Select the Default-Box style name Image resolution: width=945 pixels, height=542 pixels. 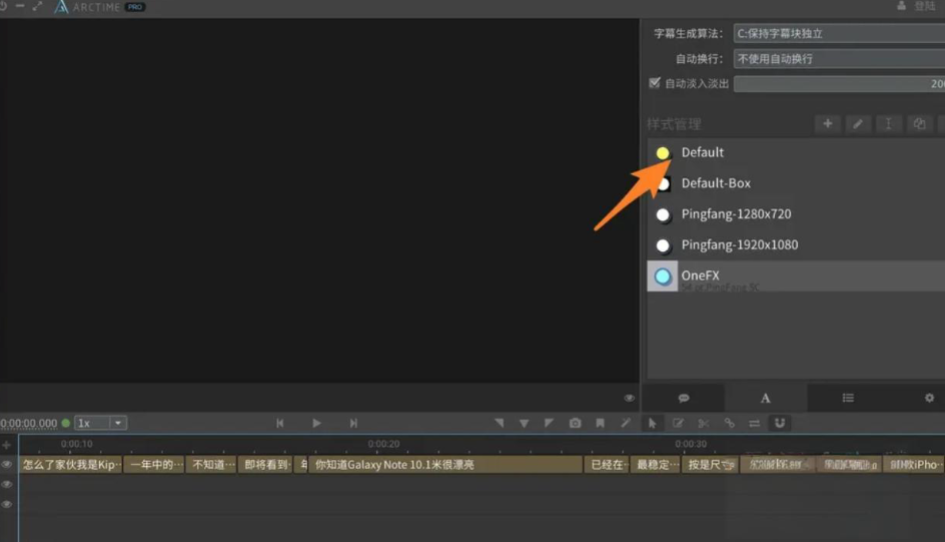716,183
